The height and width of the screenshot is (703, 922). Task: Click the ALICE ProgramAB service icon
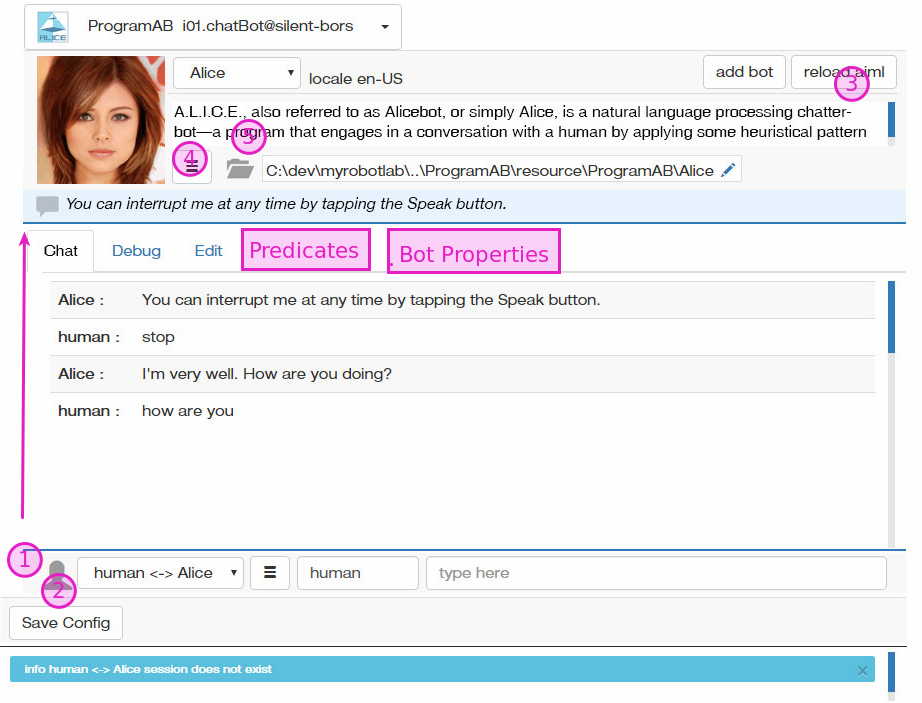(x=52, y=27)
